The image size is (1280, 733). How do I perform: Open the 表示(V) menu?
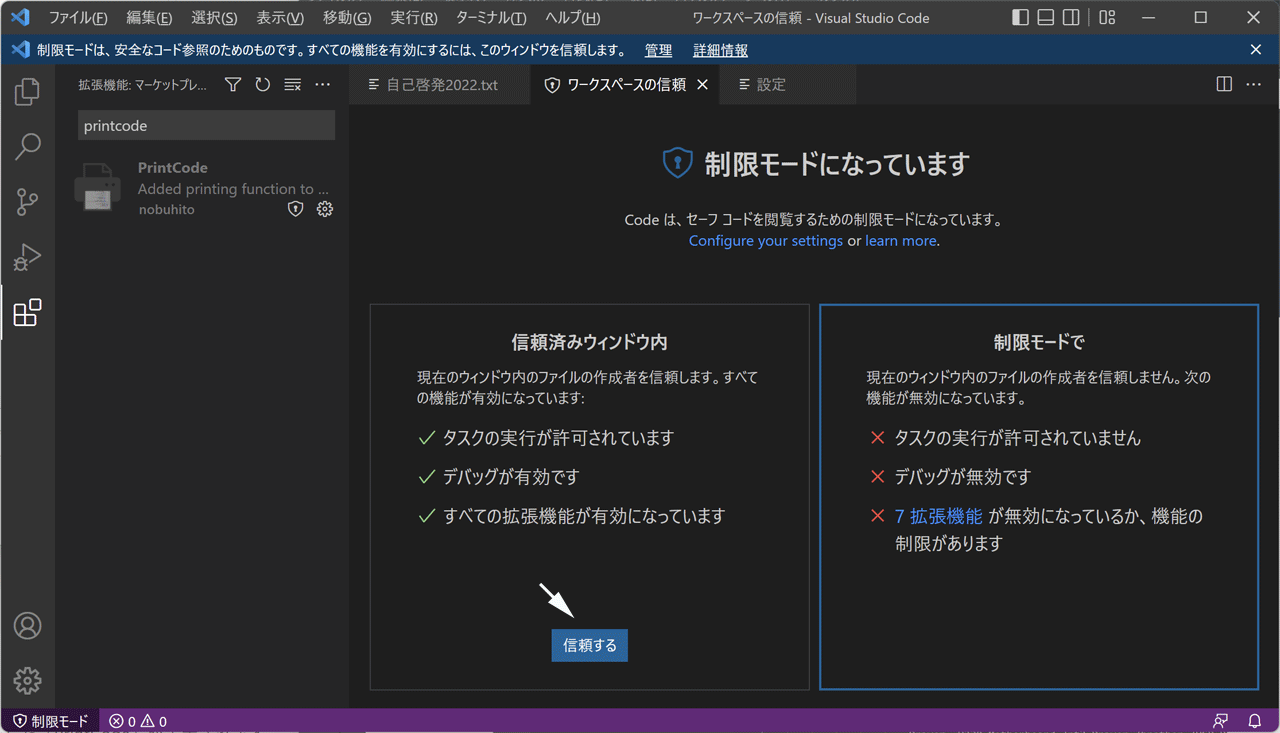click(x=280, y=18)
